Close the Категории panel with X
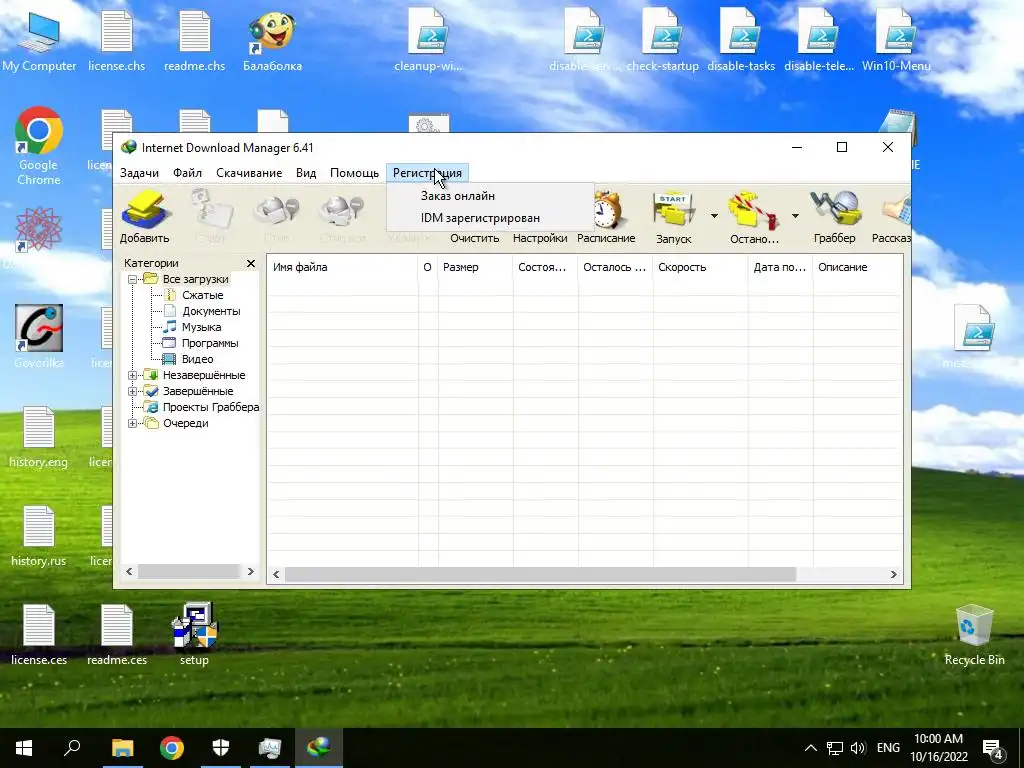 point(251,263)
